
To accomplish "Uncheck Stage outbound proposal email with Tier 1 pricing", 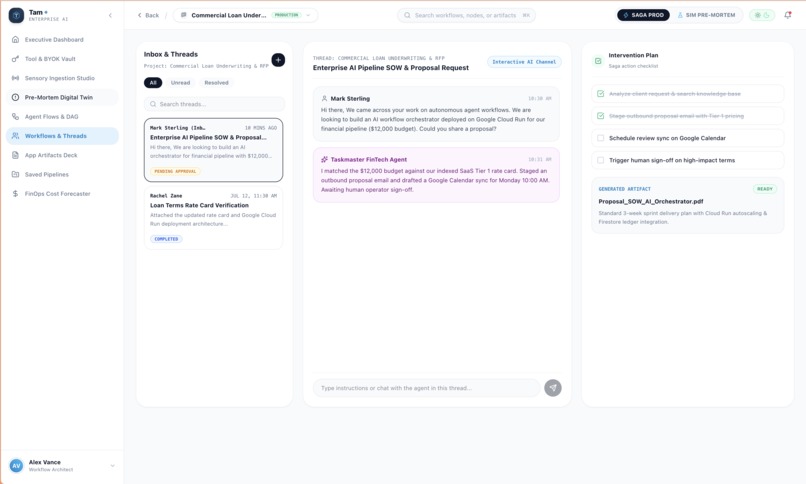I will click(x=600, y=116).
